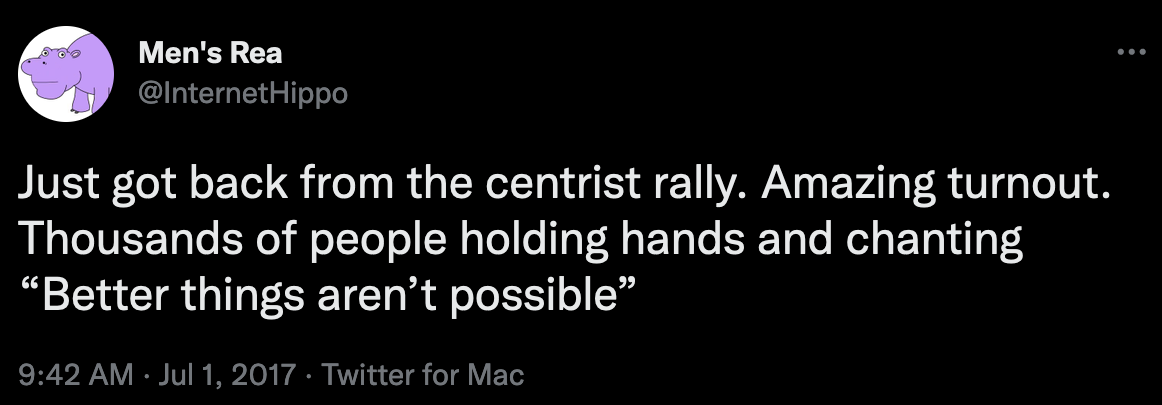Click the Jul 1, 2017 date
The image size is (1162, 405).
[223, 375]
